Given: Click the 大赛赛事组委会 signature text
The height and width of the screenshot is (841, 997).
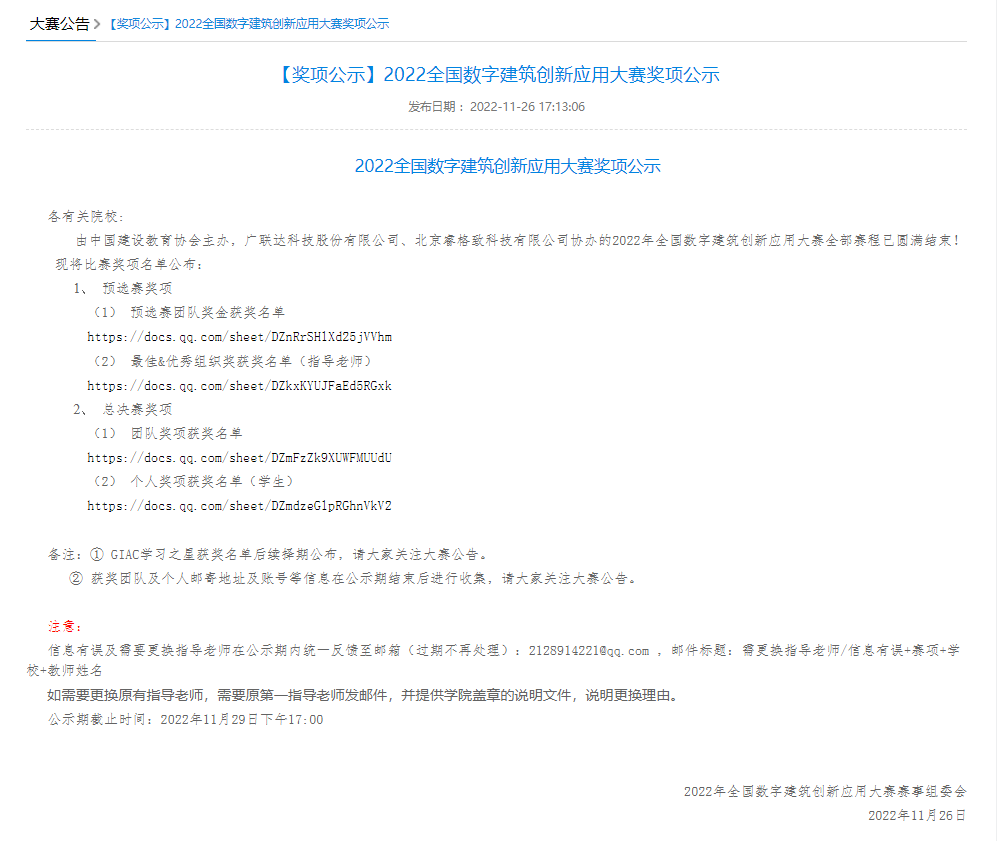Looking at the screenshot, I should click(x=824, y=791).
